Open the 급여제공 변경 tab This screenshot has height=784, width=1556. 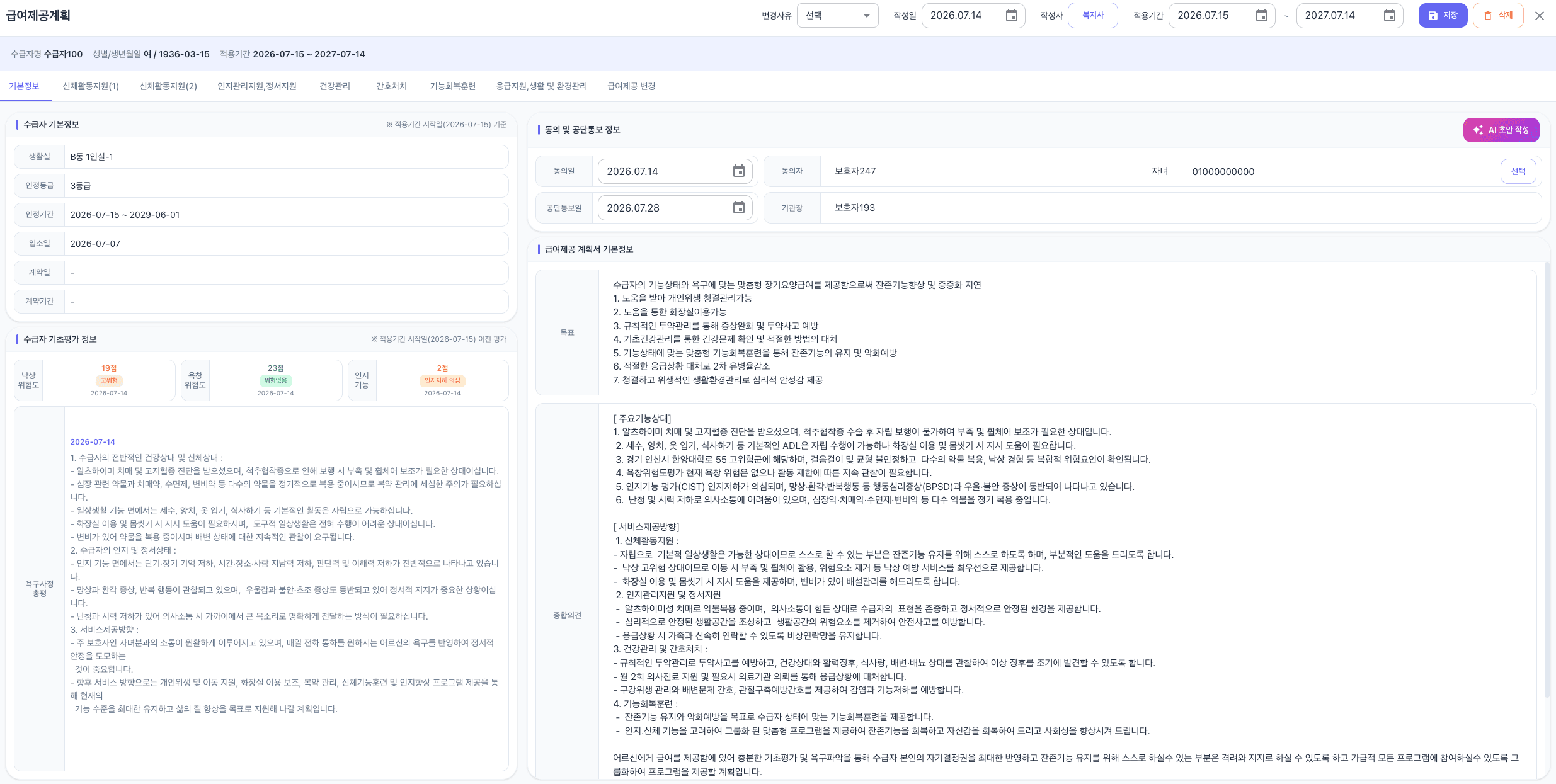(631, 86)
